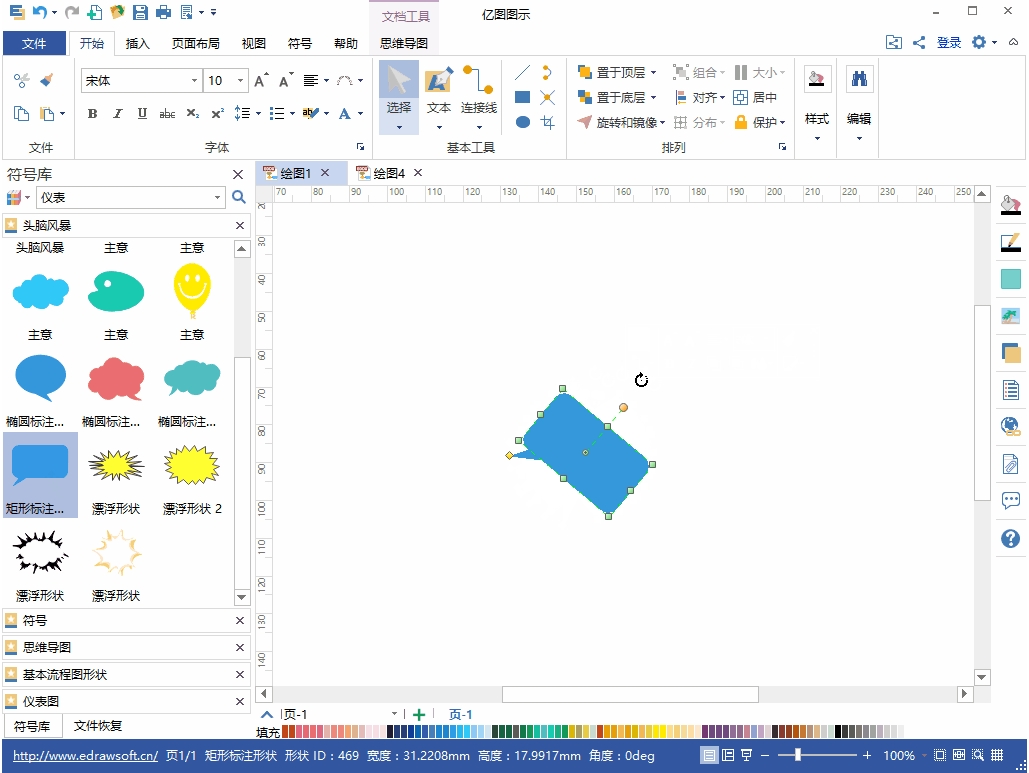The image size is (1029, 773).
Task: Click the library search magnifier icon
Action: tap(239, 198)
